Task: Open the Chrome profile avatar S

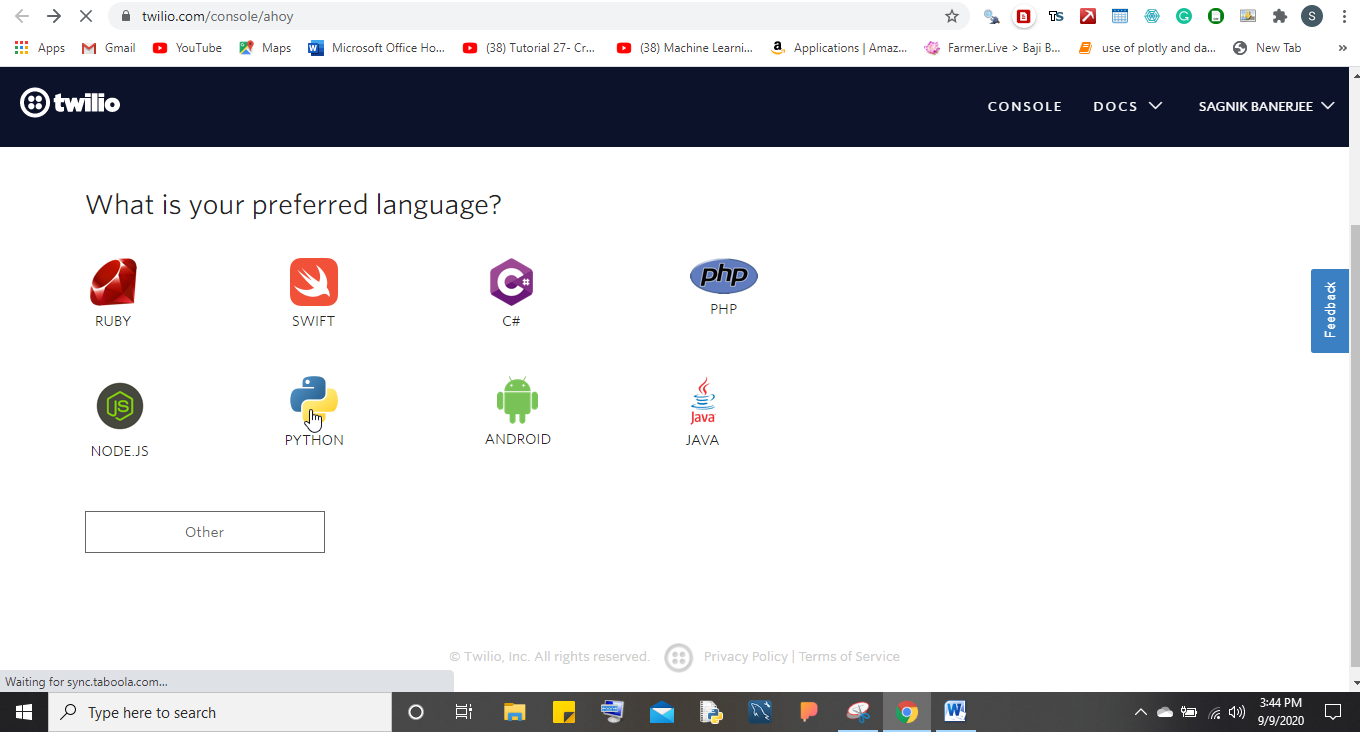Action: click(1312, 16)
